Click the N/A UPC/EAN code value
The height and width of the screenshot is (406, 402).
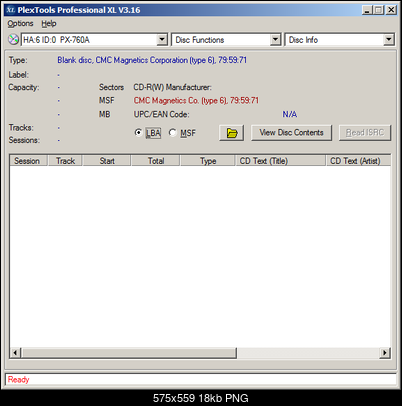pos(290,114)
